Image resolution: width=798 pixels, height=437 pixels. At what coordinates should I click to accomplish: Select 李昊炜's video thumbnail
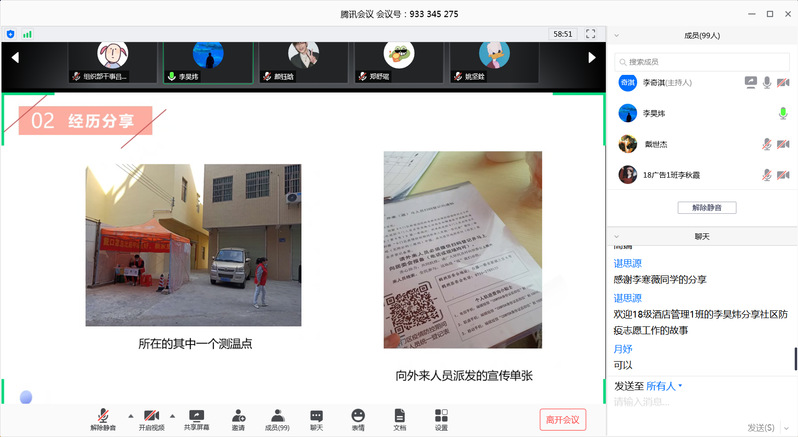[x=208, y=62]
